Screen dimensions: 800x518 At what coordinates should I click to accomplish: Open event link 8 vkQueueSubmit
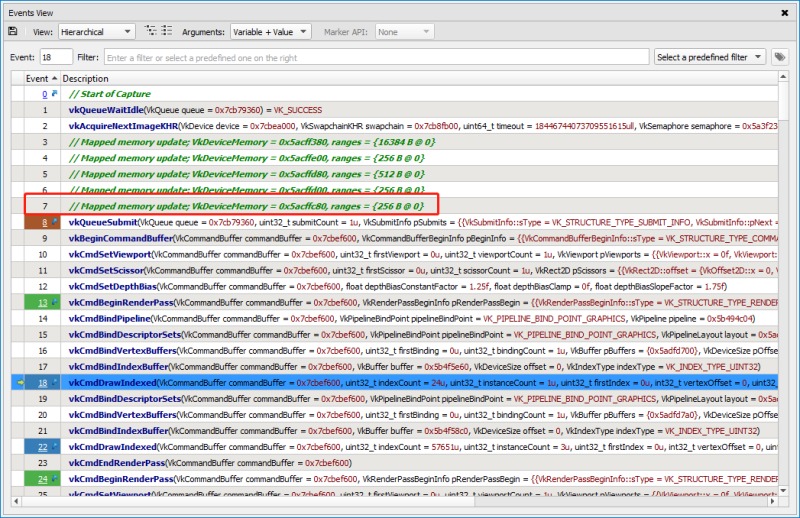pyautogui.click(x=44, y=223)
